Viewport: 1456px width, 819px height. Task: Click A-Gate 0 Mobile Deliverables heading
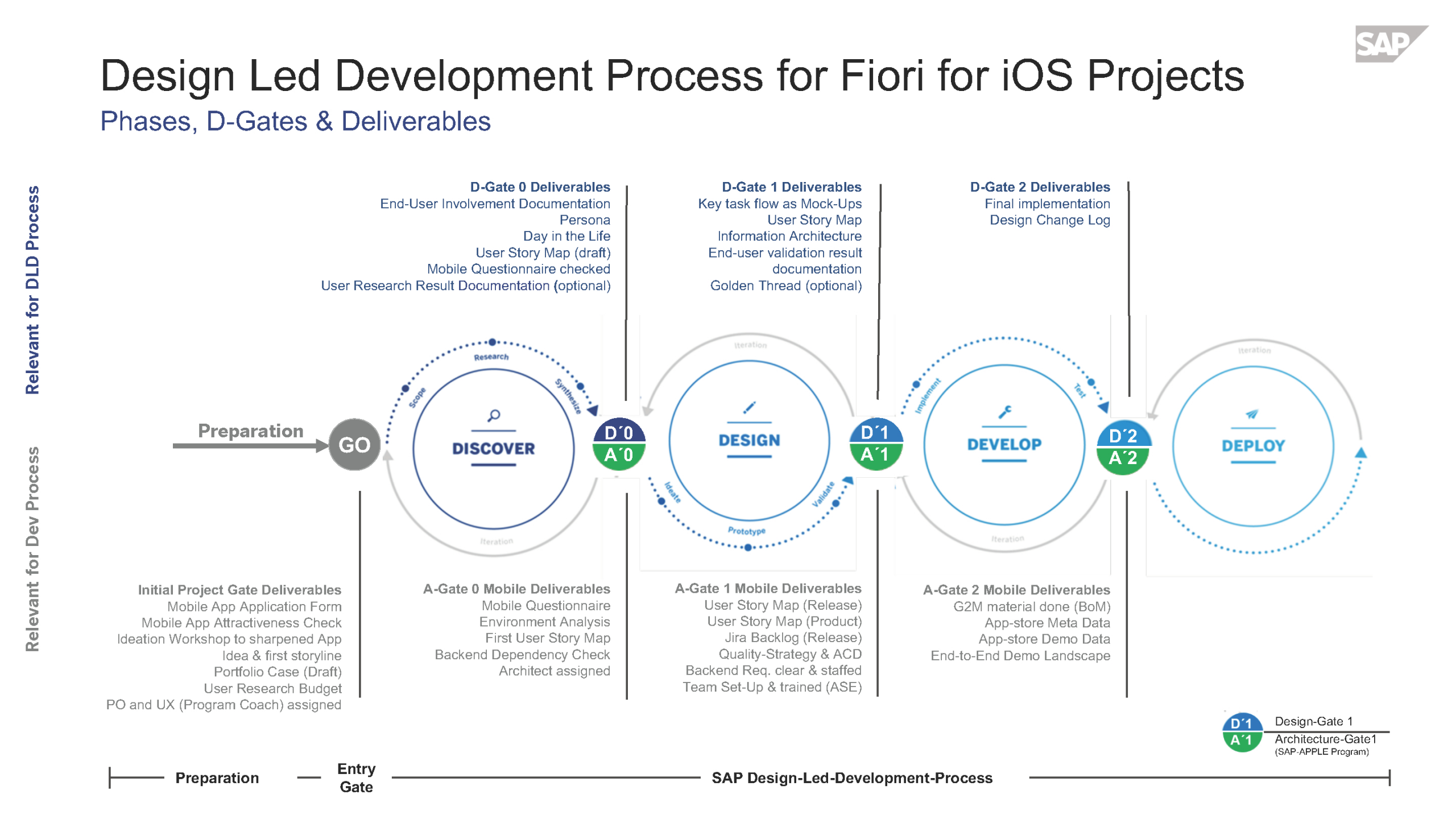point(516,589)
